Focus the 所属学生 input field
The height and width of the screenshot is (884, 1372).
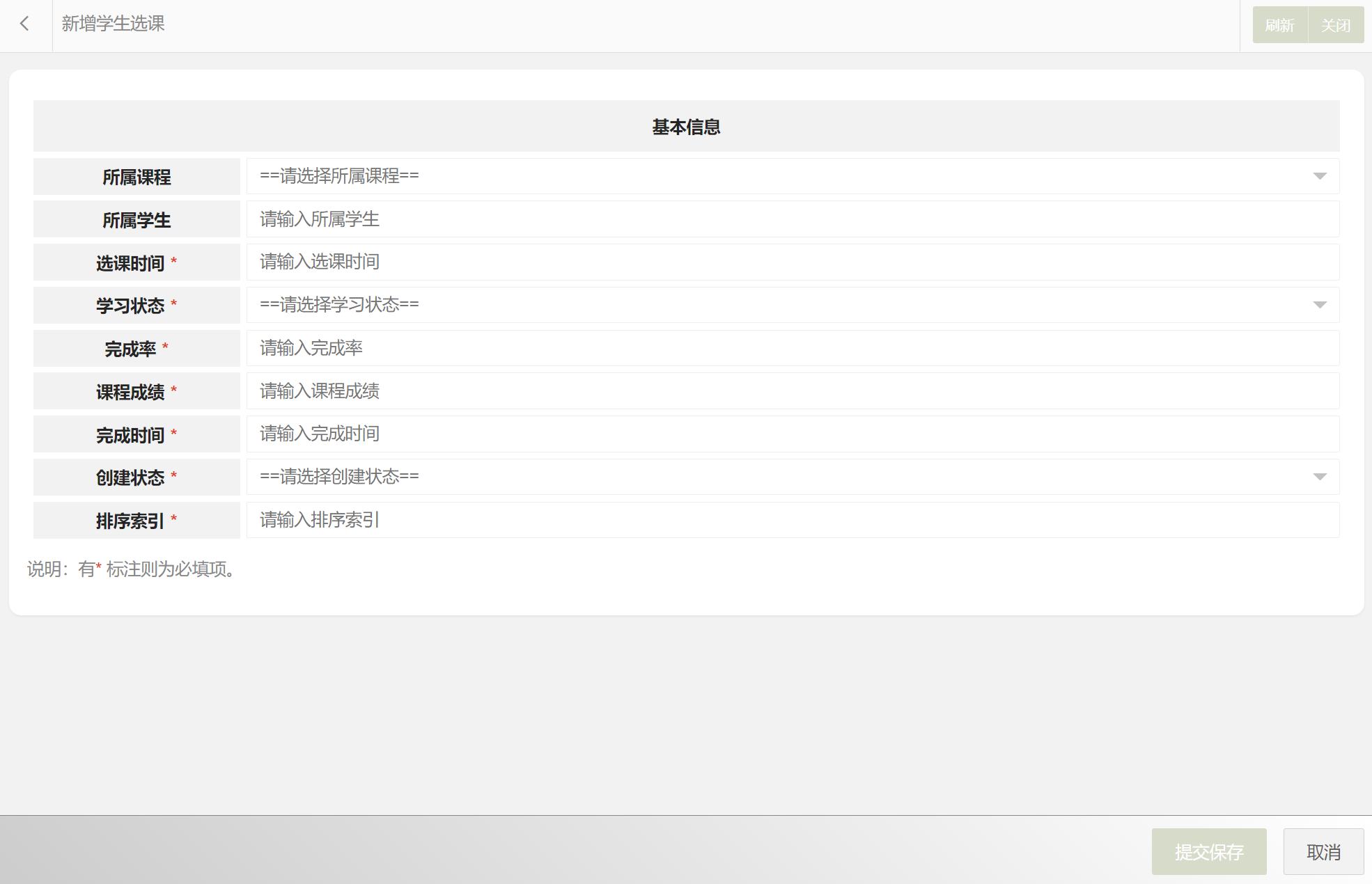792,219
